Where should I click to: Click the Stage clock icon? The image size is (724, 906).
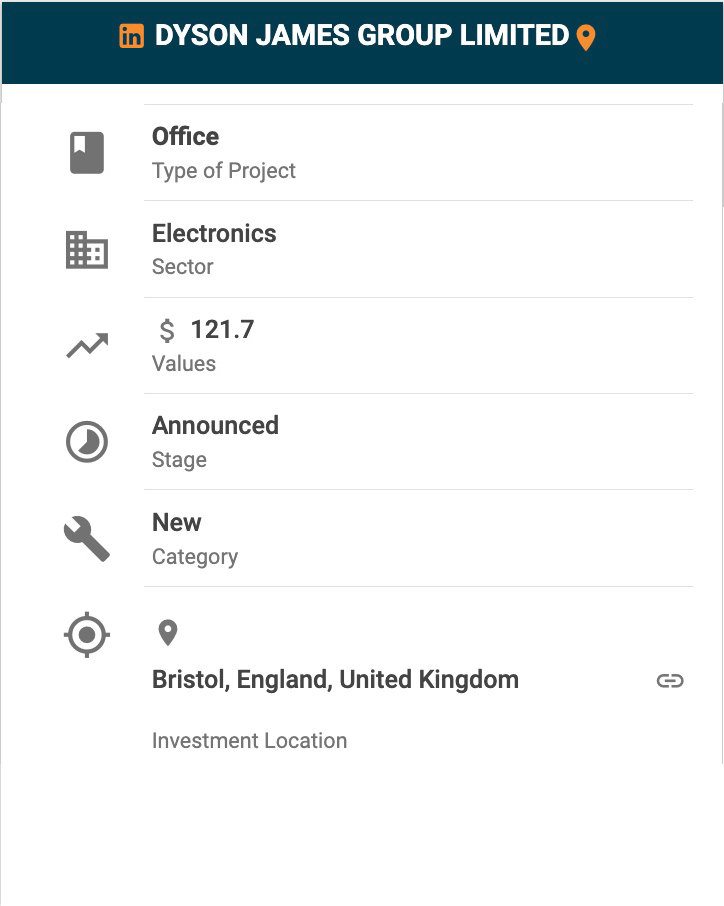(x=87, y=442)
